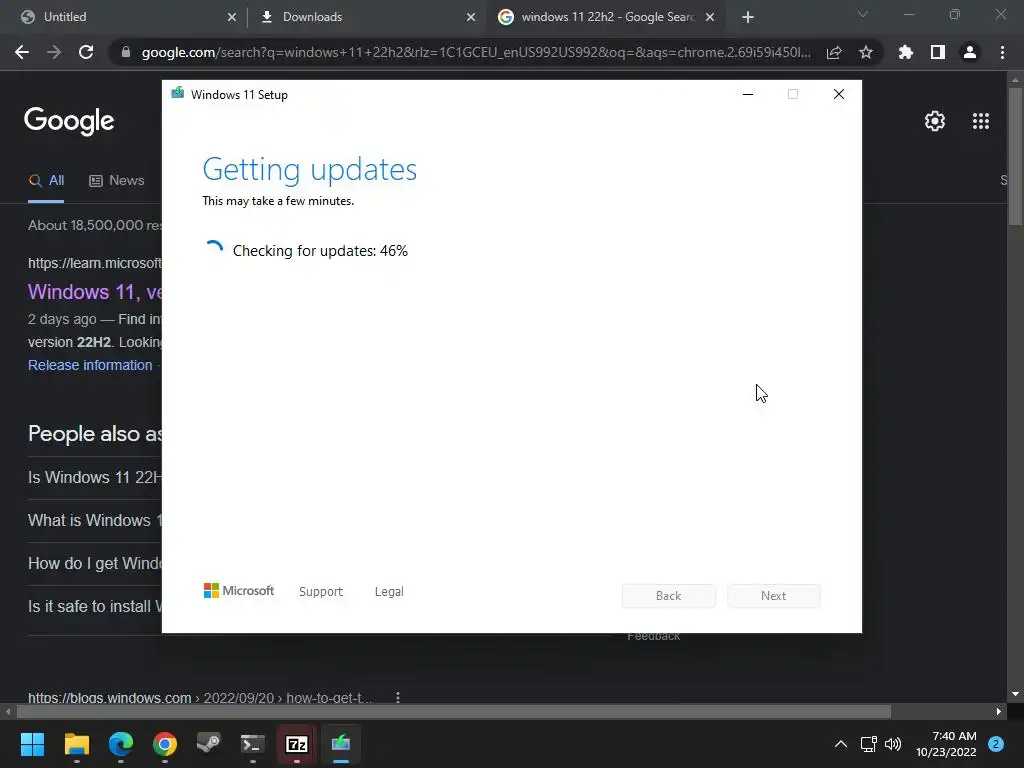Screen dimensions: 1024x768
Task: Click the address bar URL field
Action: (x=476, y=52)
